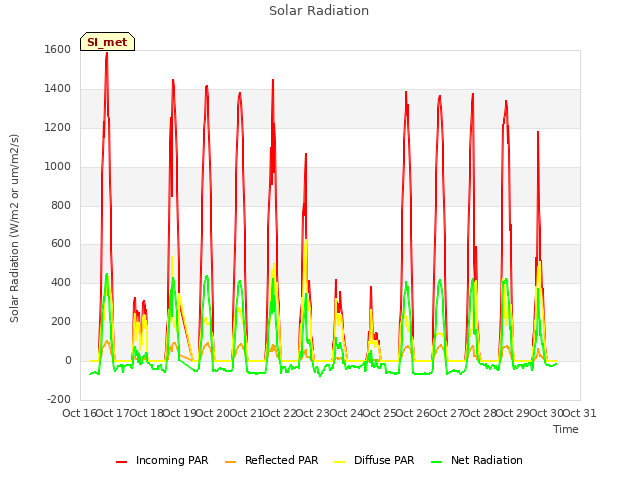Click the 1200 y-axis tick value
Image resolution: width=640 pixels, height=480 pixels.
58,128
